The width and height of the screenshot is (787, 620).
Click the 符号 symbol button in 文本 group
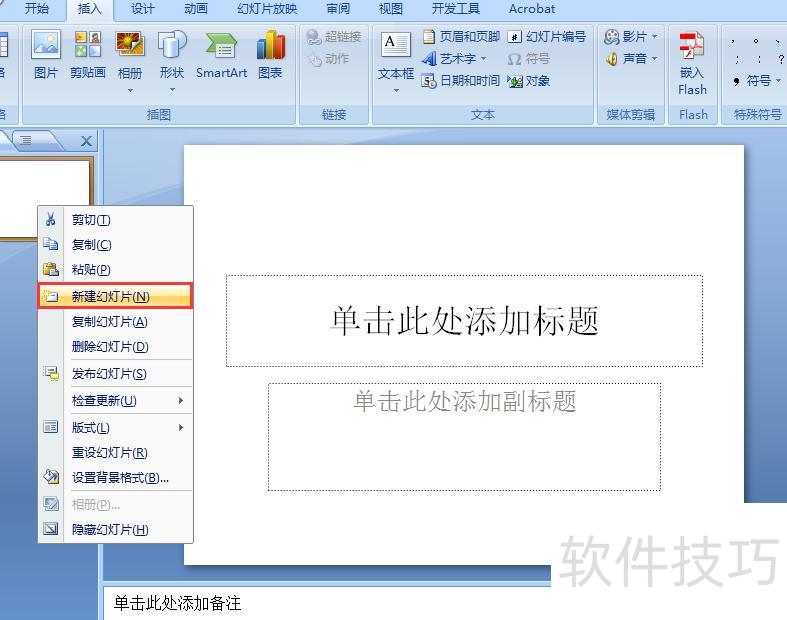click(529, 59)
